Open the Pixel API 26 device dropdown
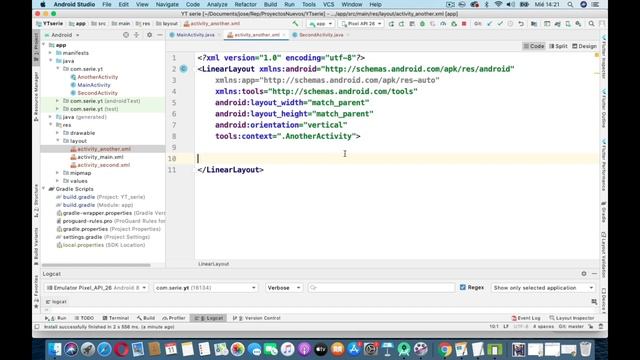The image size is (640, 360). point(361,24)
